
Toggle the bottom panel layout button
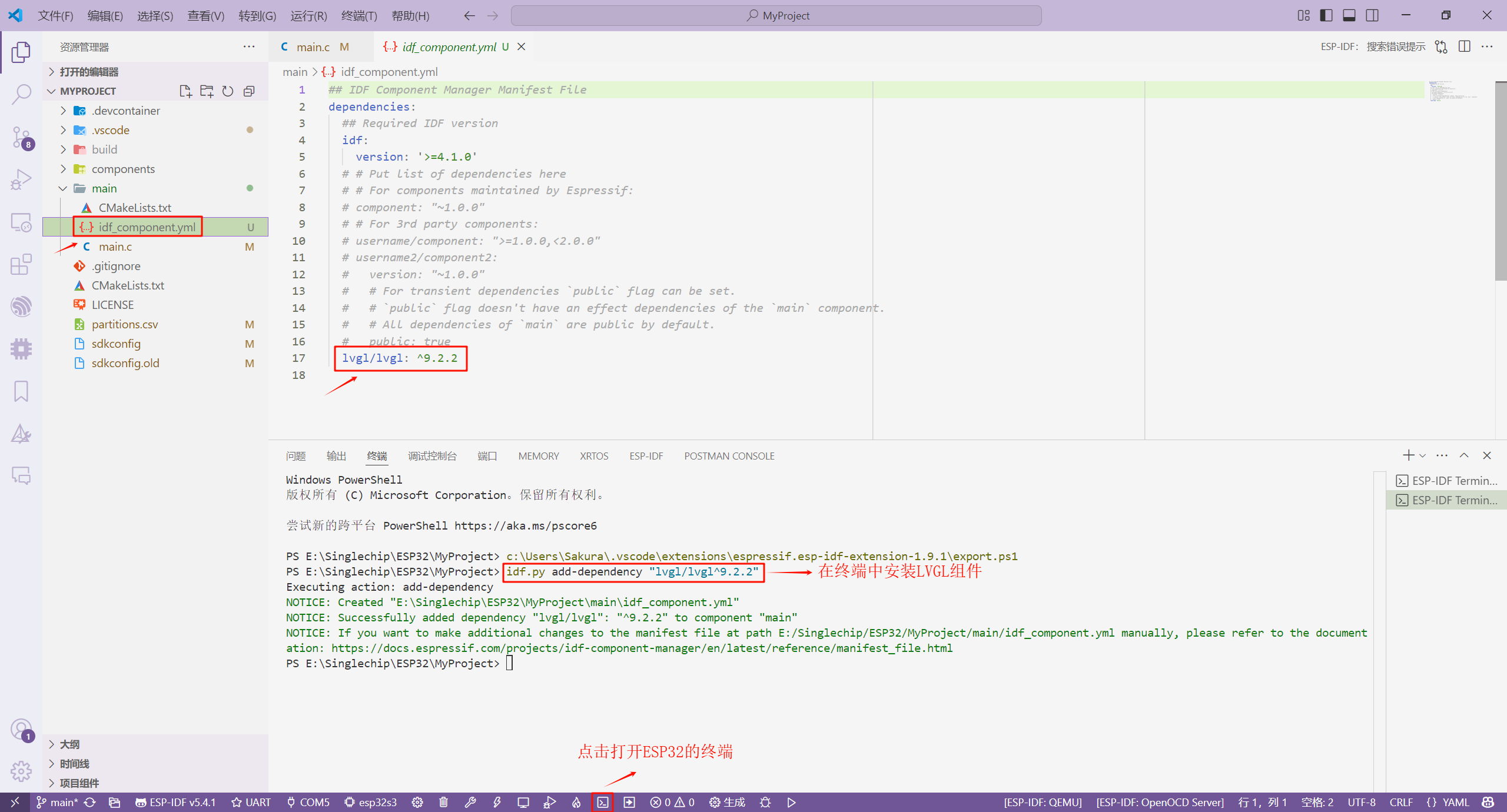(x=1349, y=15)
